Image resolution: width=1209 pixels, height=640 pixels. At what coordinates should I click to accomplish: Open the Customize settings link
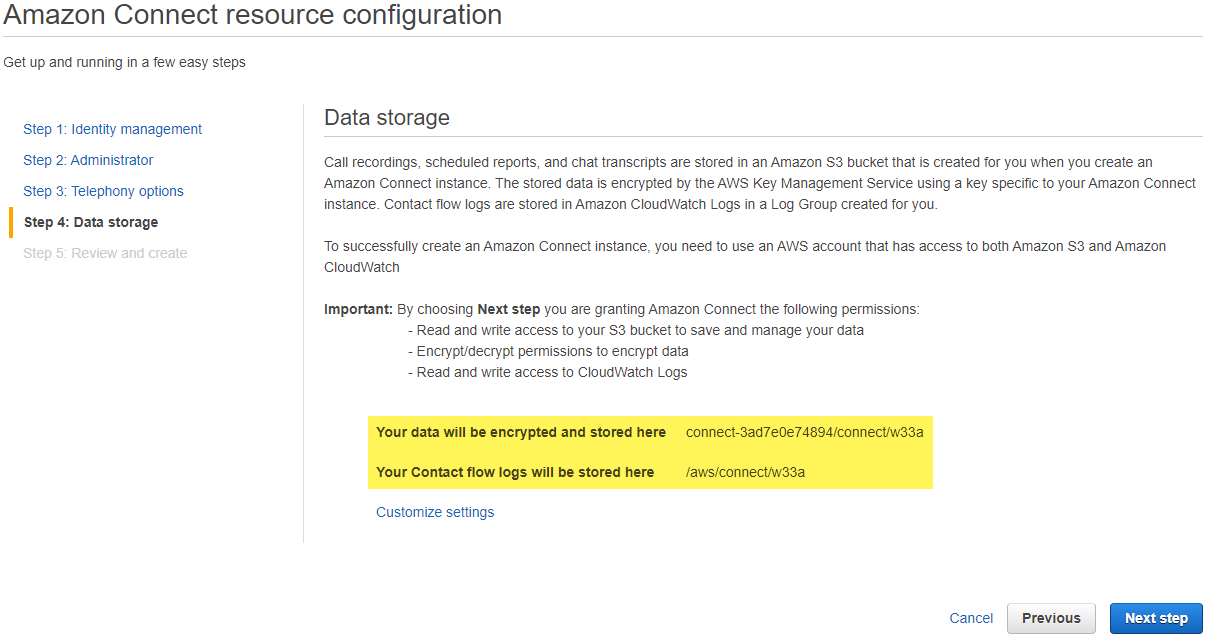(x=435, y=512)
